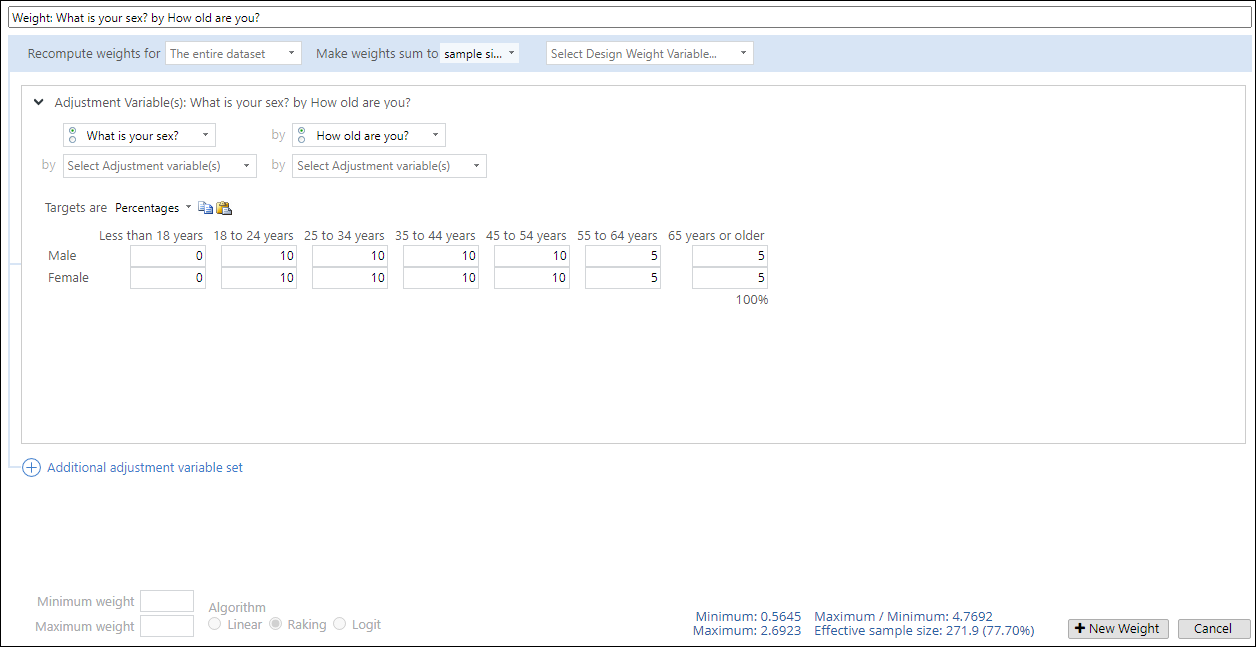The image size is (1256, 647).
Task: Click the weight name field at top
Action: coord(628,18)
